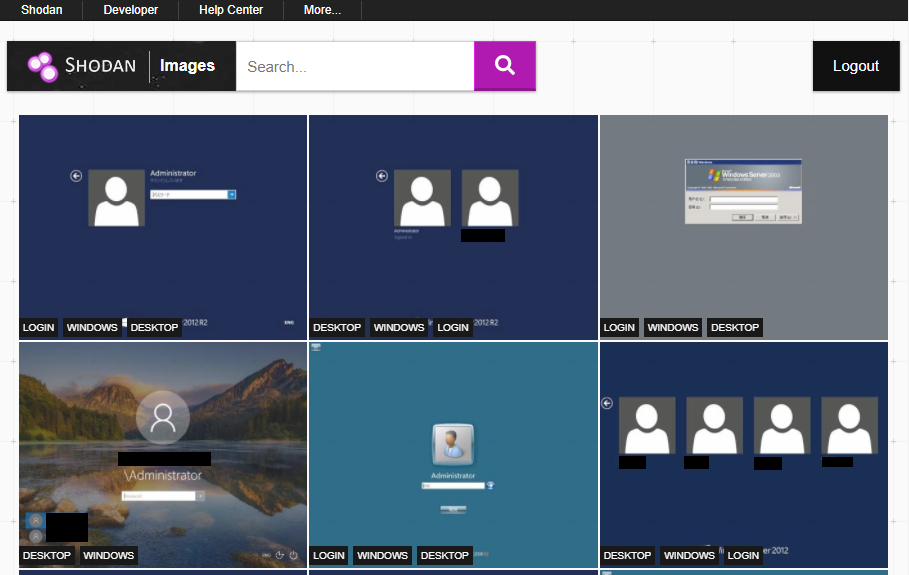Open the Administrator login thumbnail with Japanese text

coord(163,227)
